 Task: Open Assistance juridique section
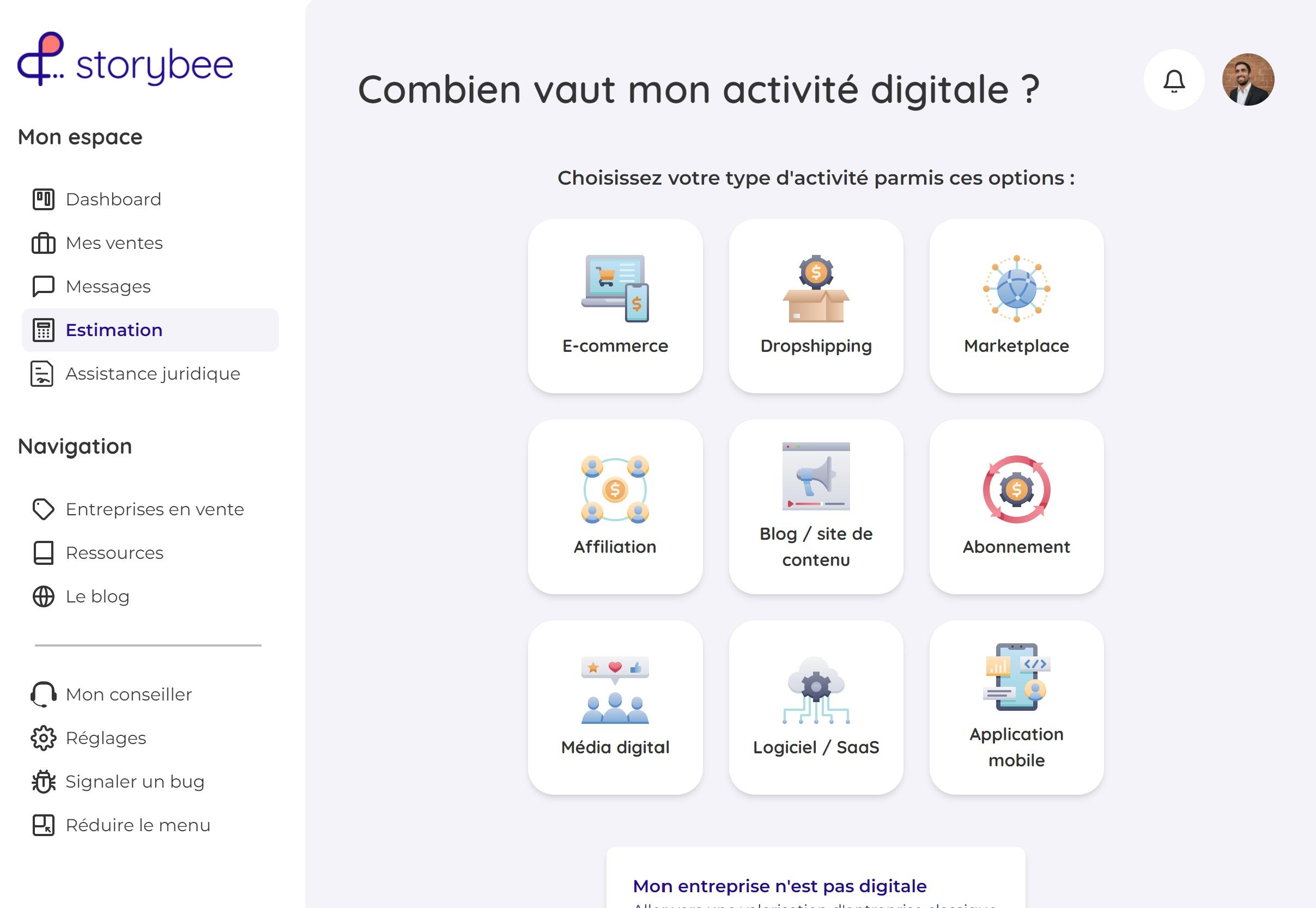tap(152, 374)
